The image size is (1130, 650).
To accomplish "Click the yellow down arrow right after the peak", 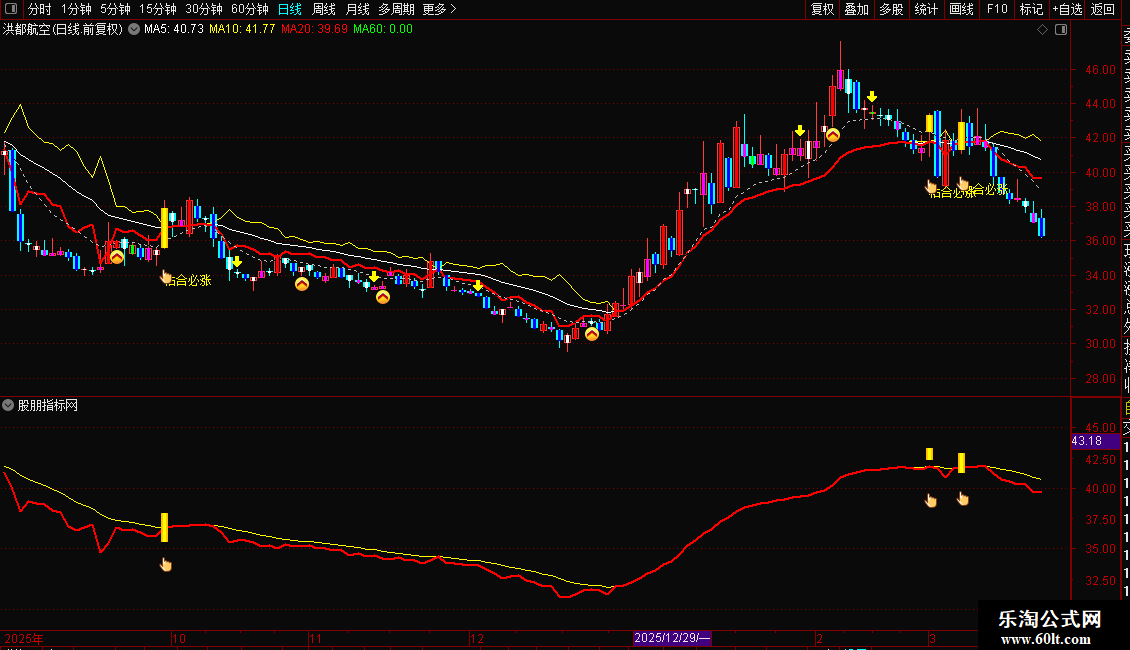I will coord(872,97).
